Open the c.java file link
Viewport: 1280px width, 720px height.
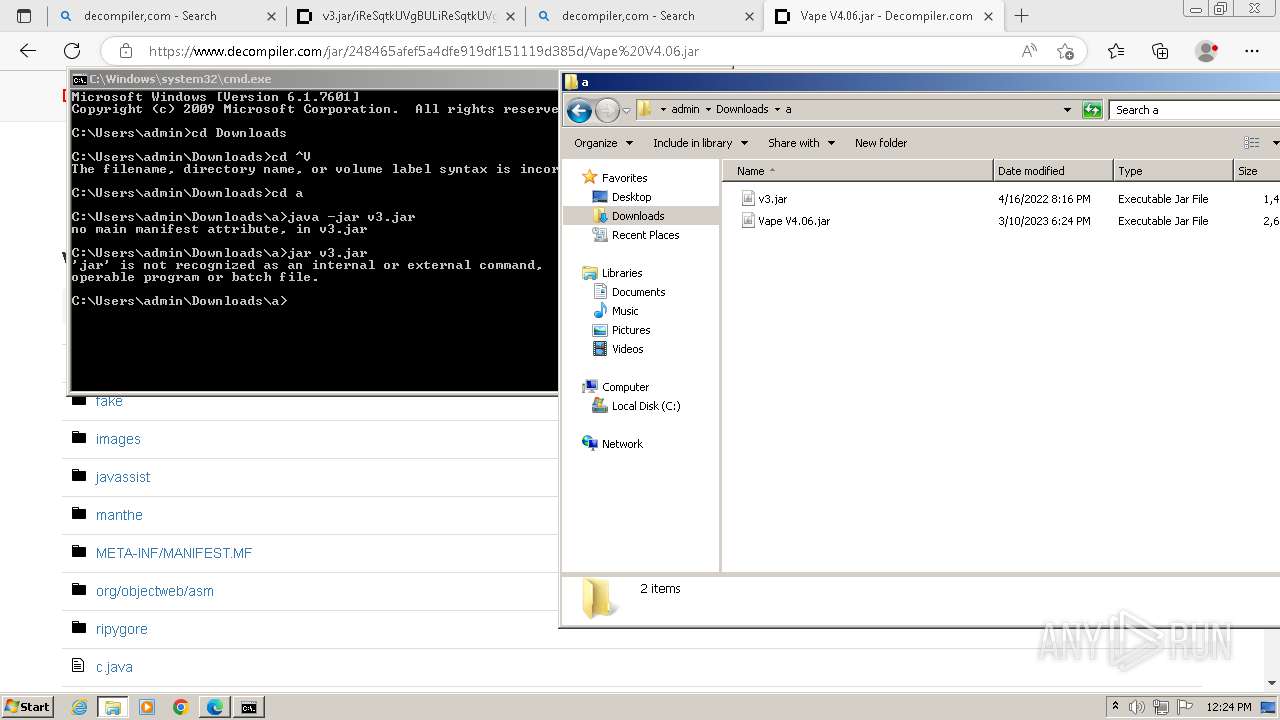click(114, 667)
